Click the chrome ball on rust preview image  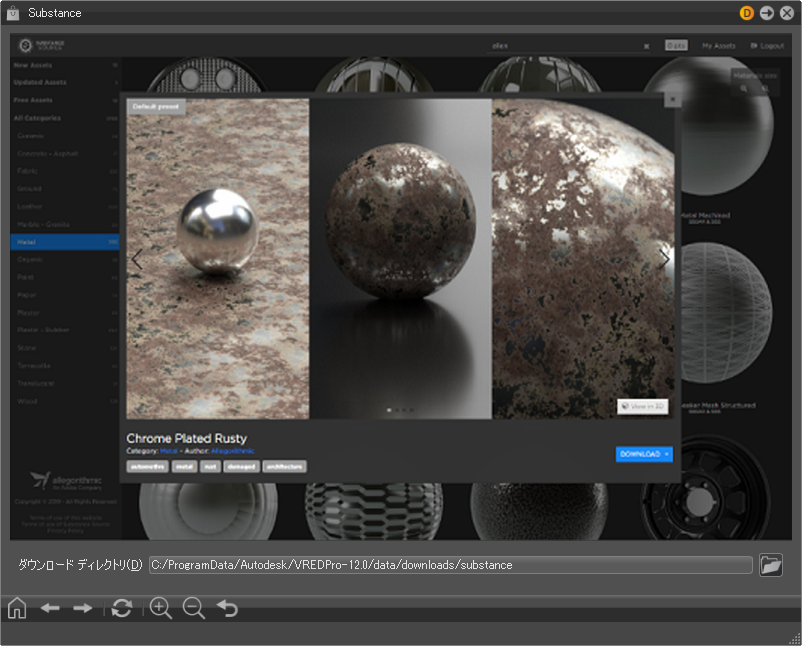(x=218, y=259)
